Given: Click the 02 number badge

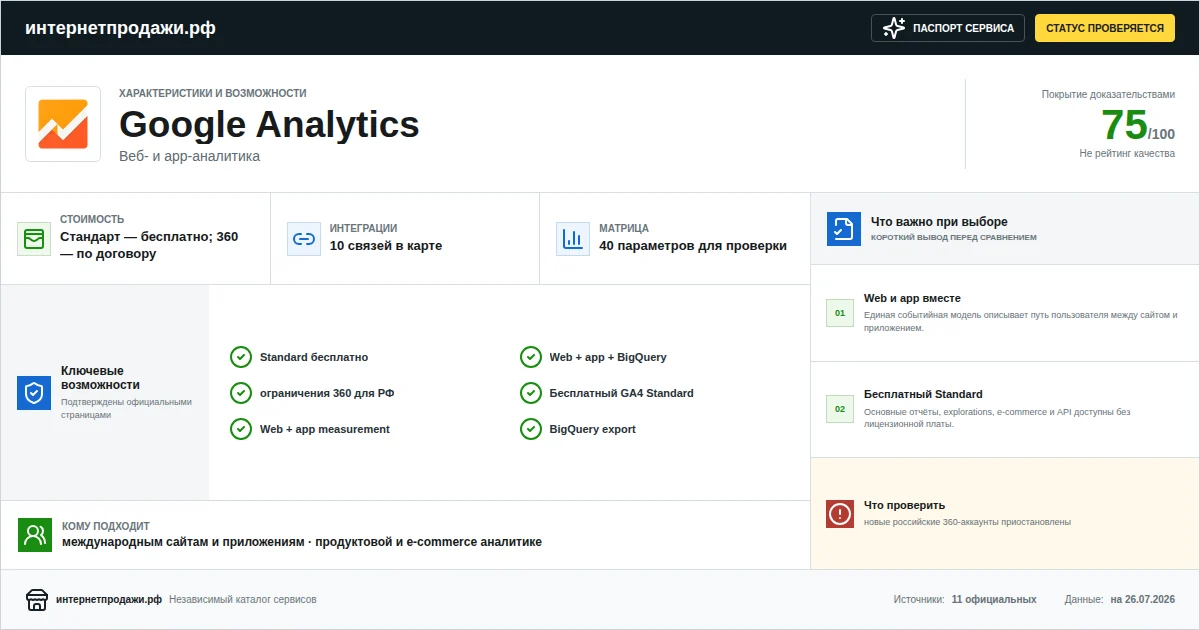Looking at the screenshot, I should click(840, 409).
